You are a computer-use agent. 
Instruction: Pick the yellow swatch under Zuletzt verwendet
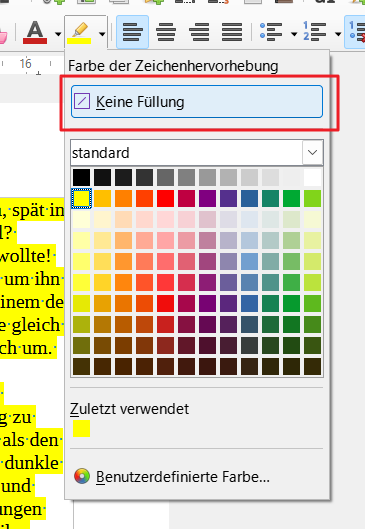pyautogui.click(x=81, y=428)
